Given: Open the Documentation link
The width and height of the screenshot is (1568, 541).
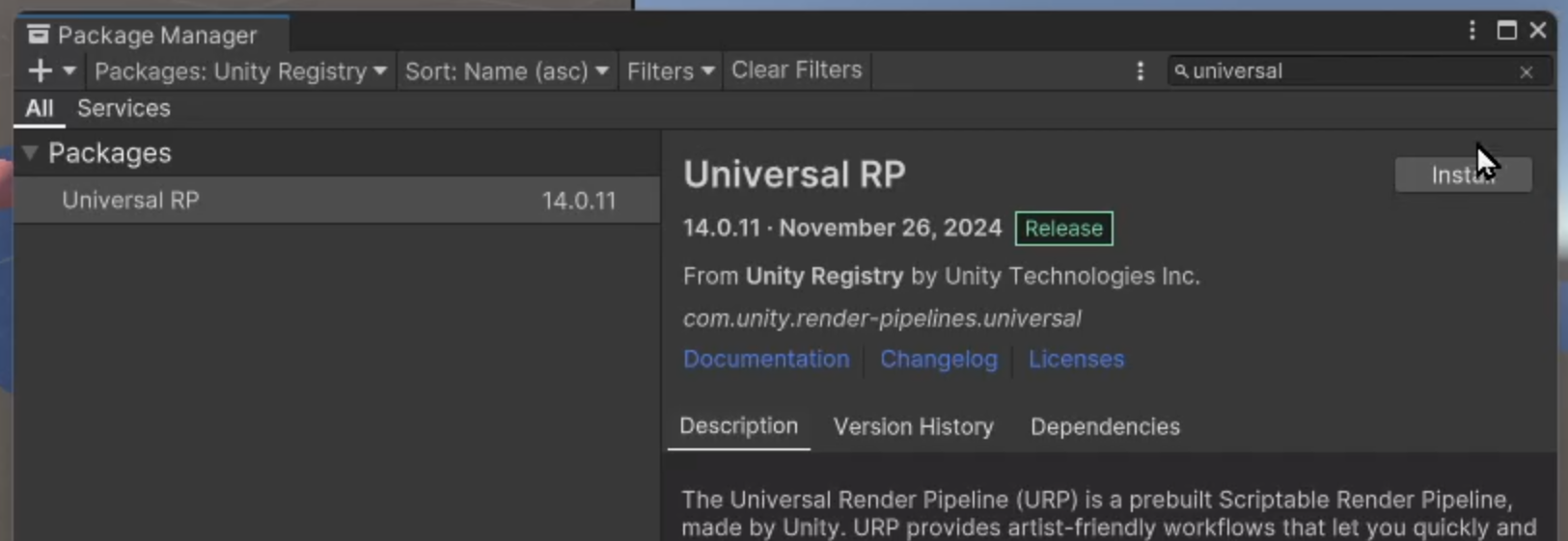Looking at the screenshot, I should (766, 359).
